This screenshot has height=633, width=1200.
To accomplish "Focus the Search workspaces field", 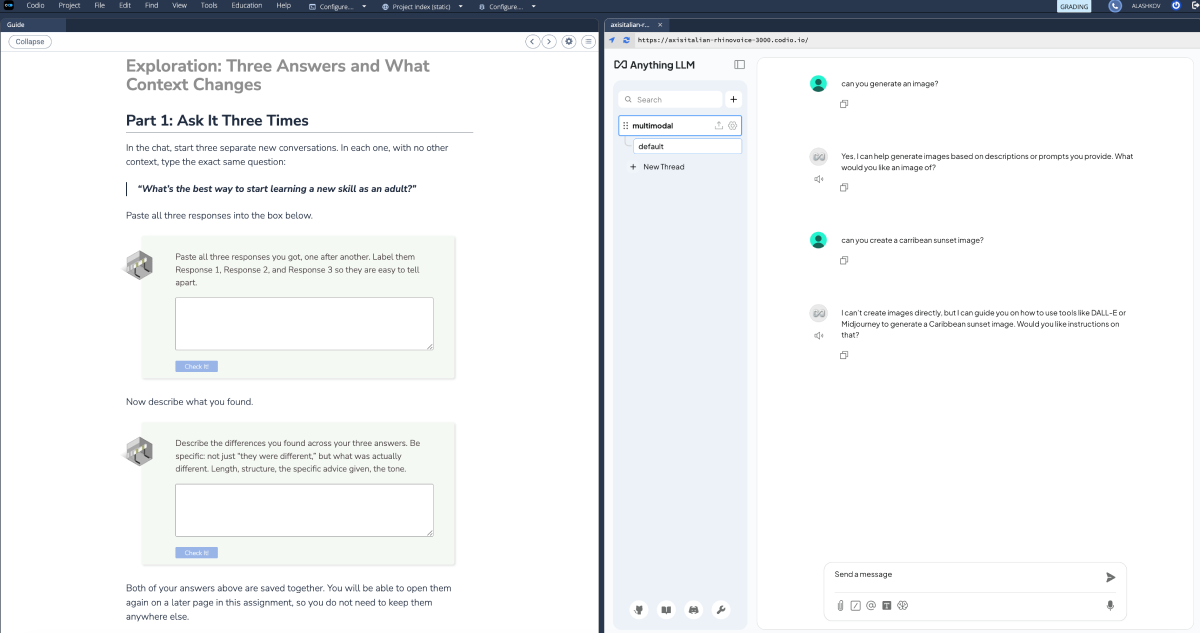I will 670,100.
